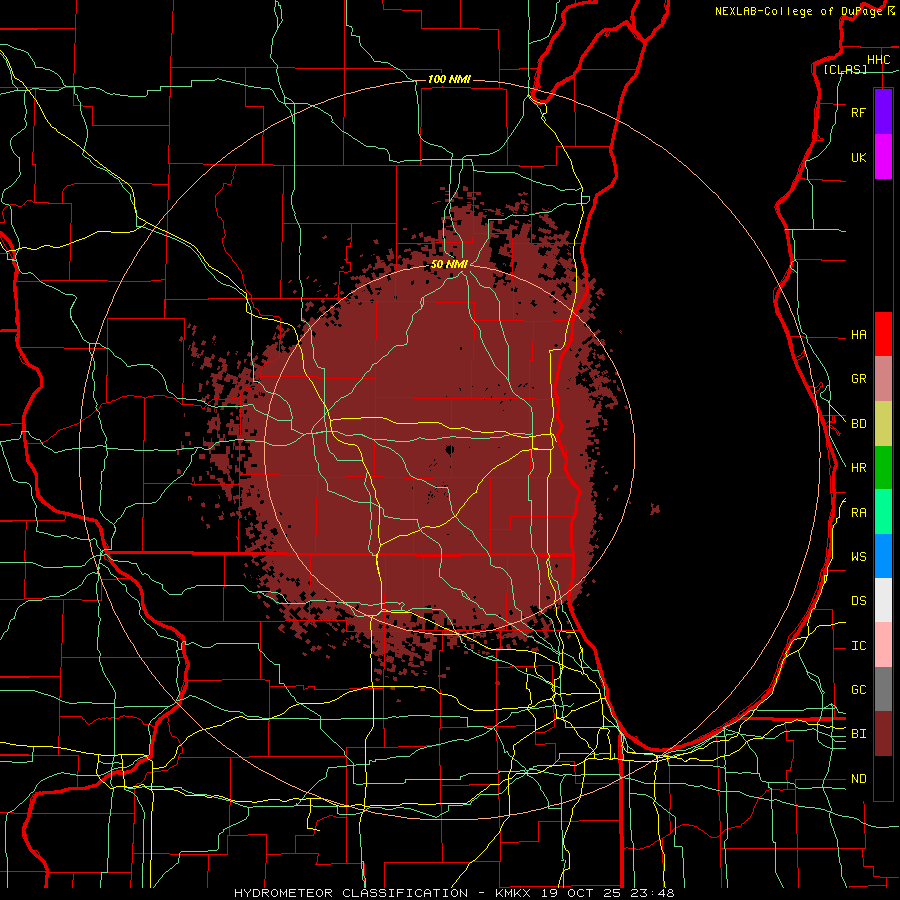900x900 pixels.
Task: Click the WS legend label
Action: (858, 557)
